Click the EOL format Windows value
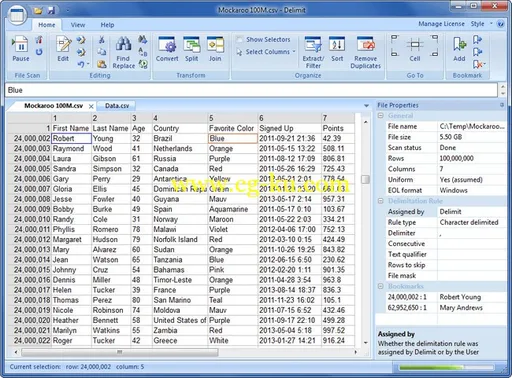Viewport: 512px width, 378px height. 471,190
